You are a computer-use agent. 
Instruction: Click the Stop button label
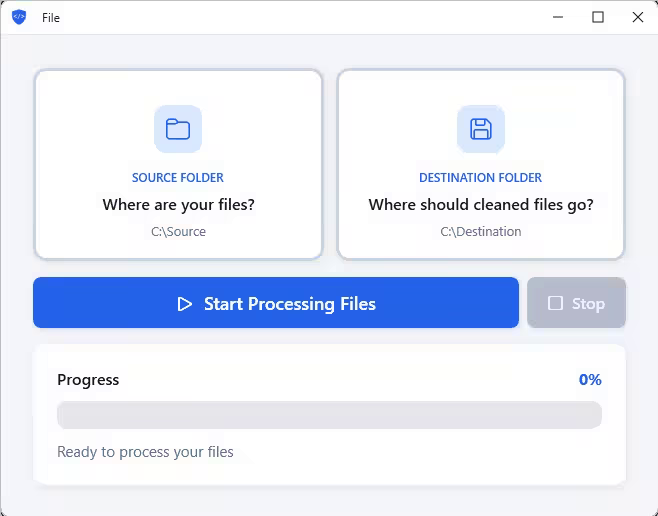(588, 304)
